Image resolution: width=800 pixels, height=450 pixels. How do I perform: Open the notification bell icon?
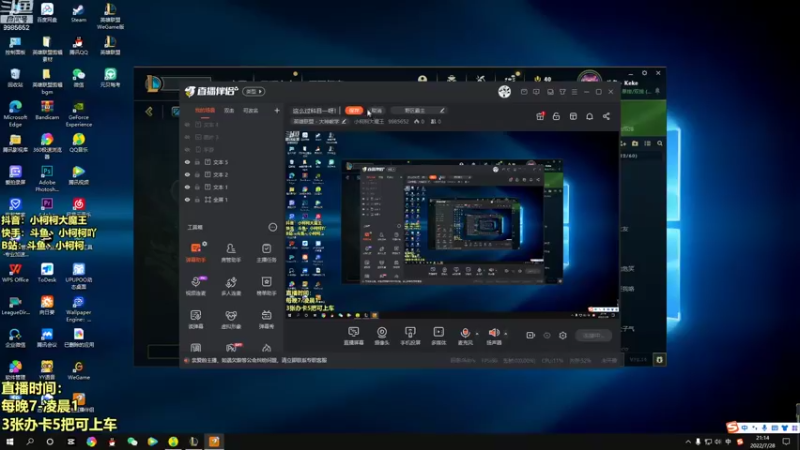[x=589, y=116]
